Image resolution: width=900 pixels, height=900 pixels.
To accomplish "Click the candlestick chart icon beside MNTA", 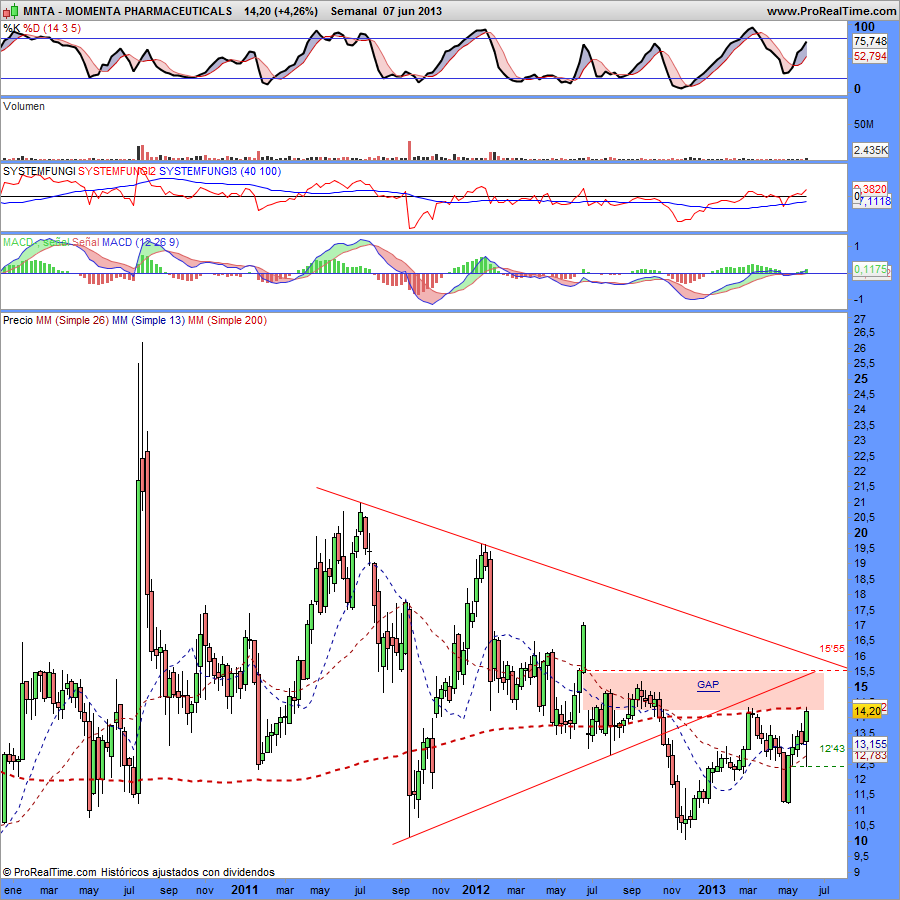I will [11, 10].
